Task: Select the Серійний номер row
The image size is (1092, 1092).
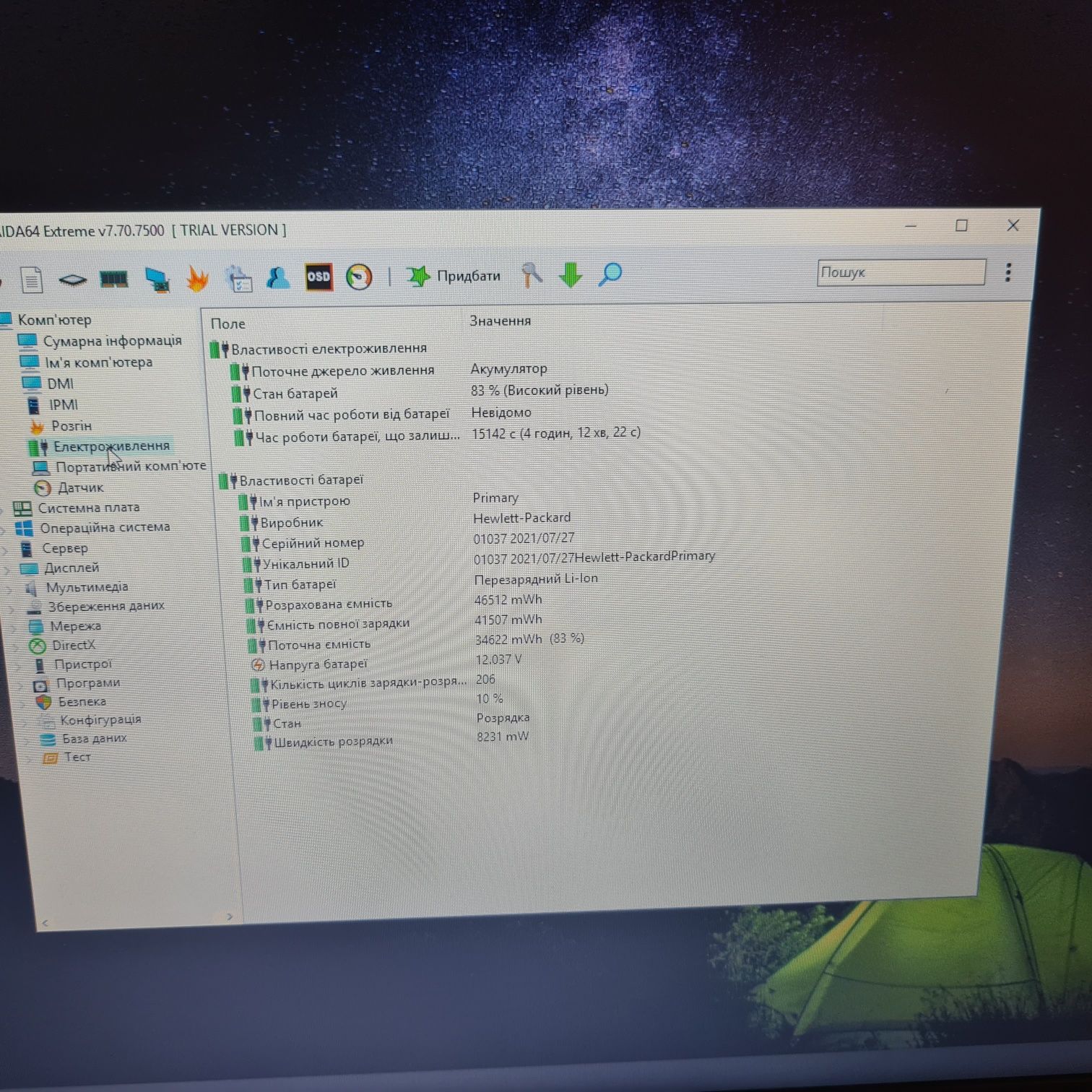Action: [408, 541]
